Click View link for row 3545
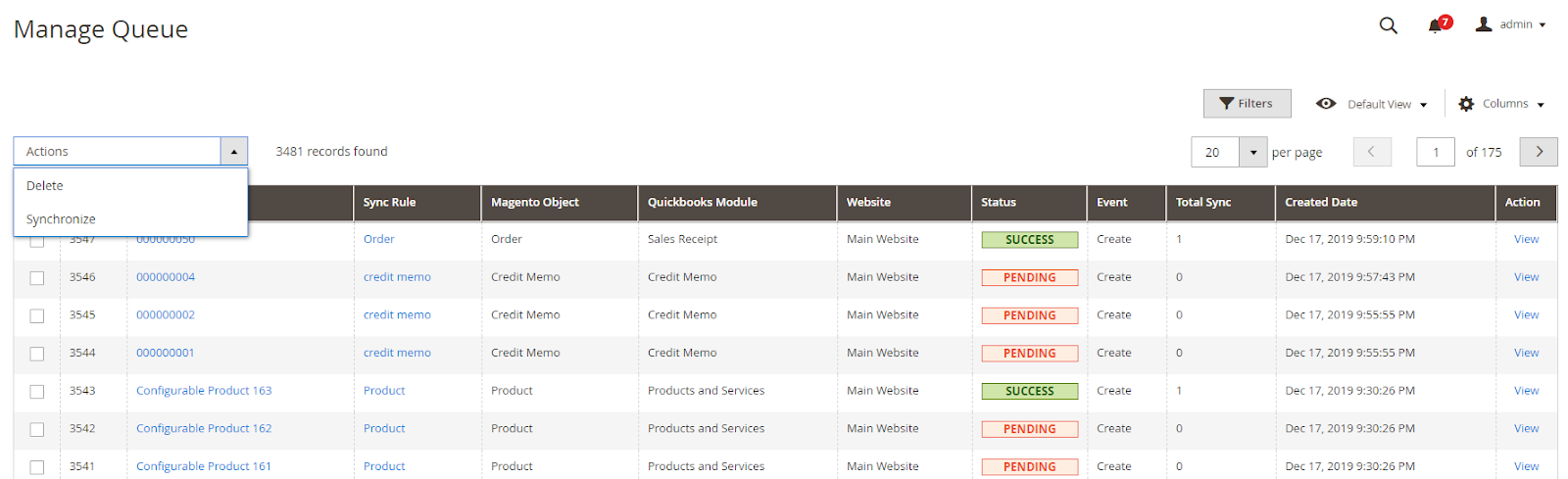Viewport: 1568px width, 479px height. point(1526,315)
